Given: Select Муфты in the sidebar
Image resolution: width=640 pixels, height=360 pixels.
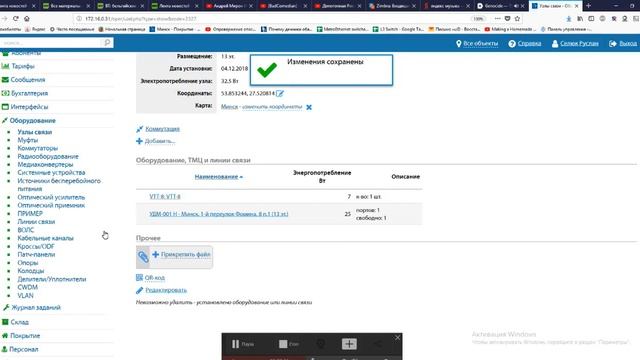Looking at the screenshot, I should coord(28,140).
